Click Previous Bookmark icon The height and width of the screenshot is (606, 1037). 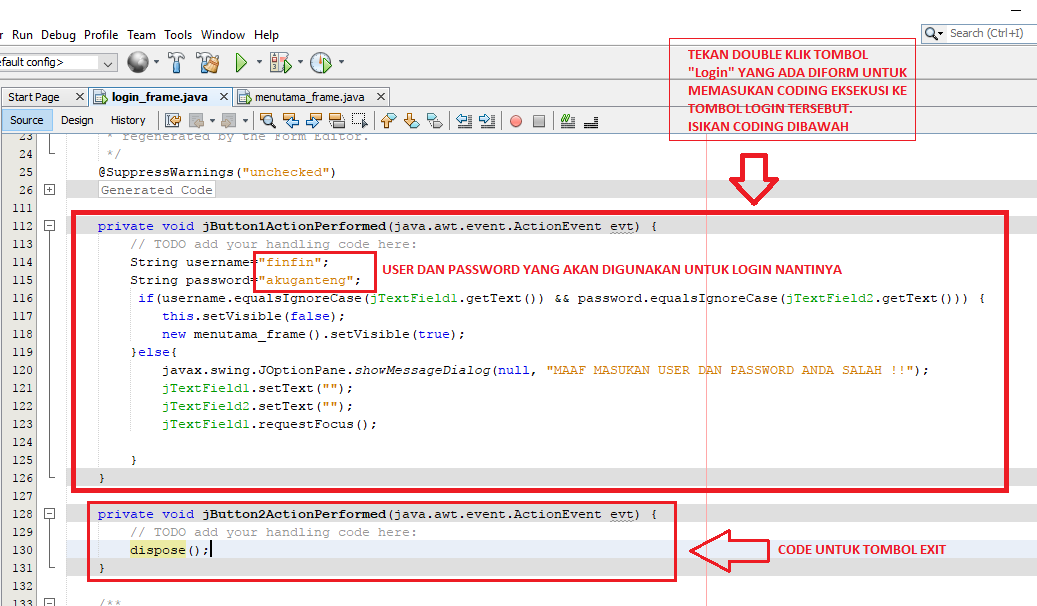coord(388,120)
